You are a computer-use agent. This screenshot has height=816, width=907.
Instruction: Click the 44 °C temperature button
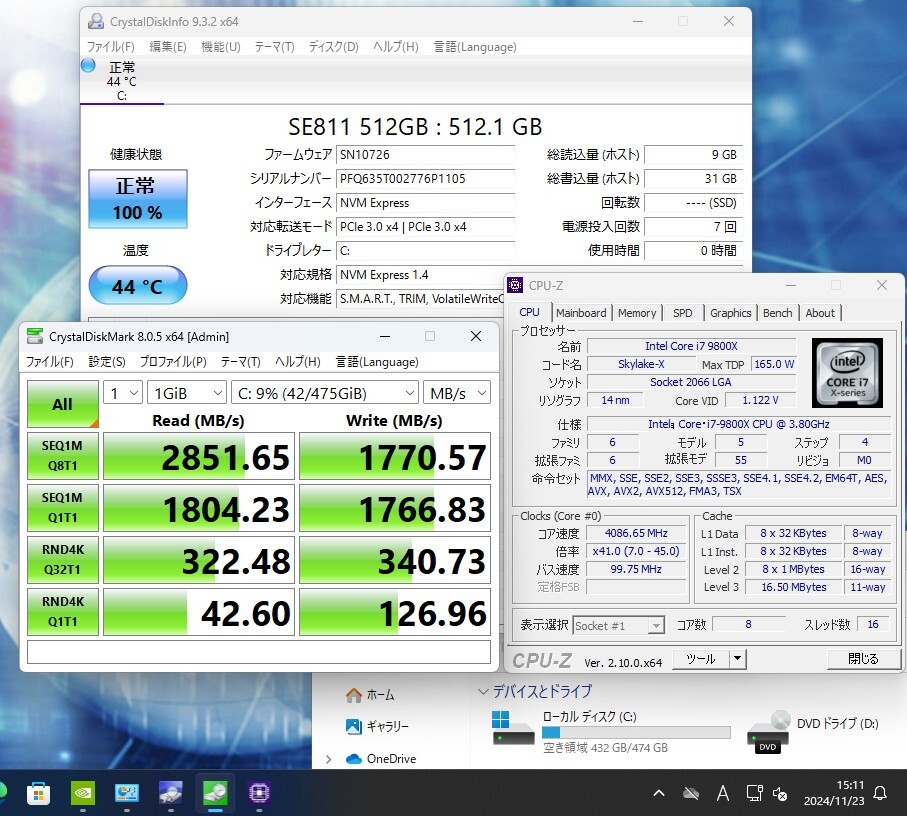pos(138,285)
